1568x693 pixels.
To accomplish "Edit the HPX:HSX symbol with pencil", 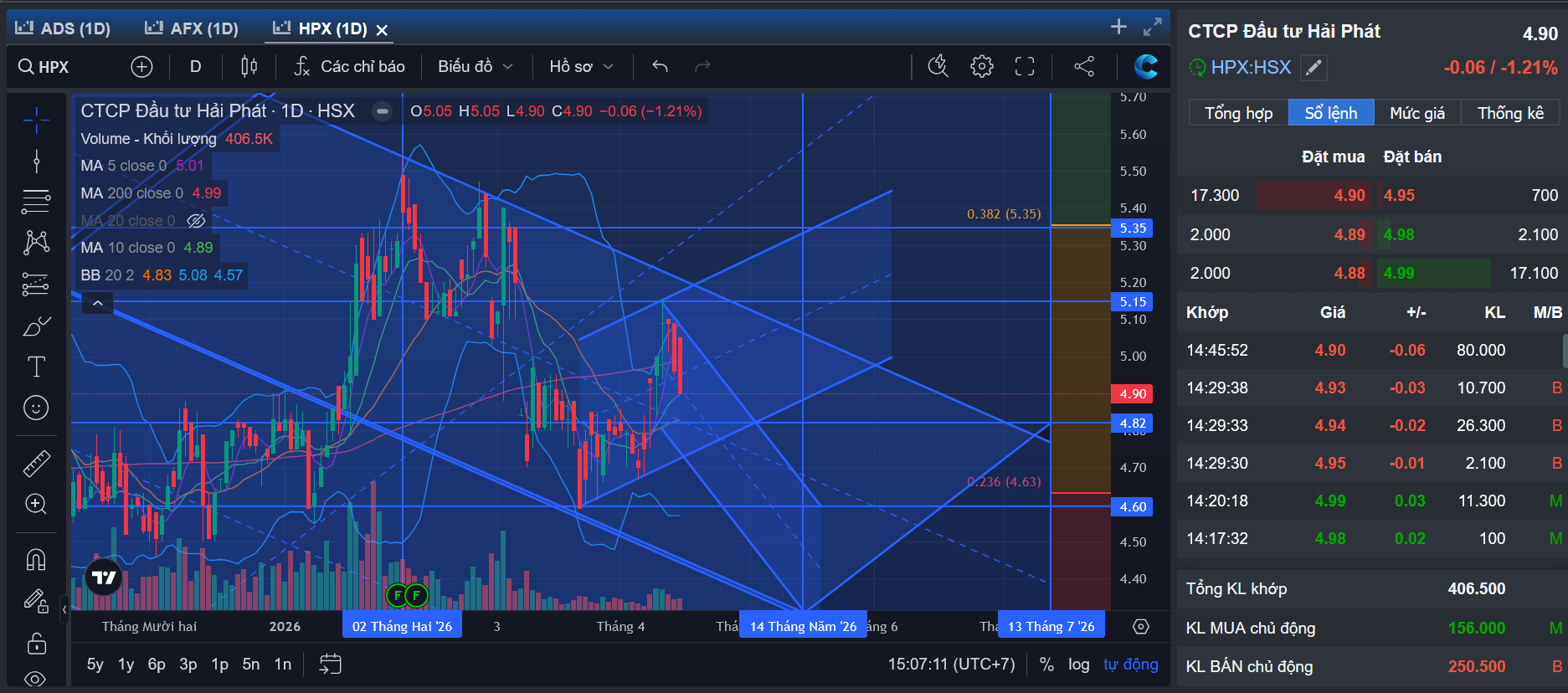I will pyautogui.click(x=1314, y=67).
